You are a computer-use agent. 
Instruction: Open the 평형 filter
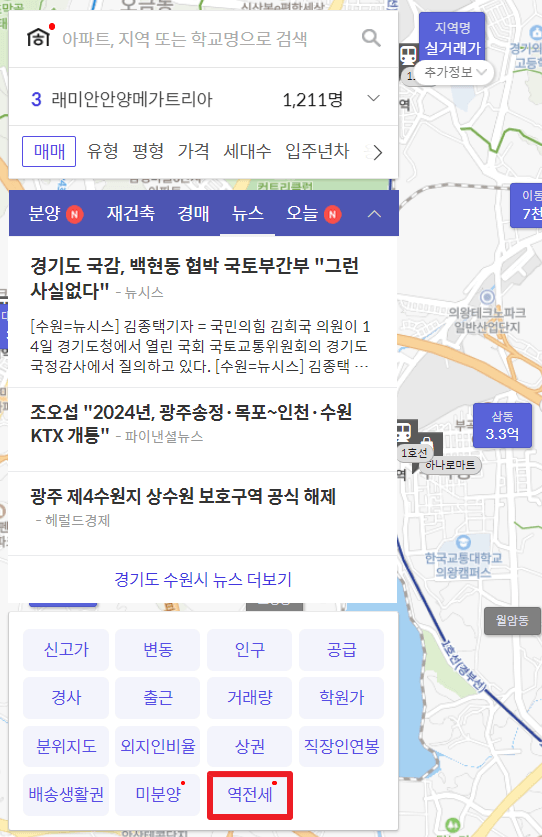[148, 152]
